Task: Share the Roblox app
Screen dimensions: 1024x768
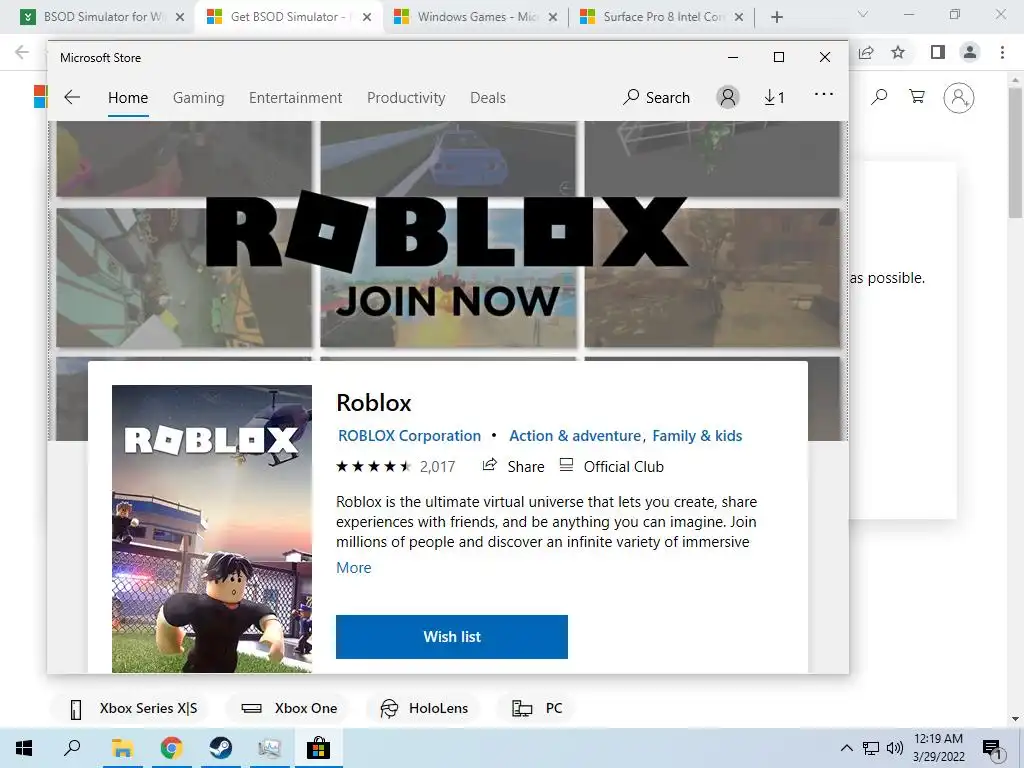Action: point(513,466)
